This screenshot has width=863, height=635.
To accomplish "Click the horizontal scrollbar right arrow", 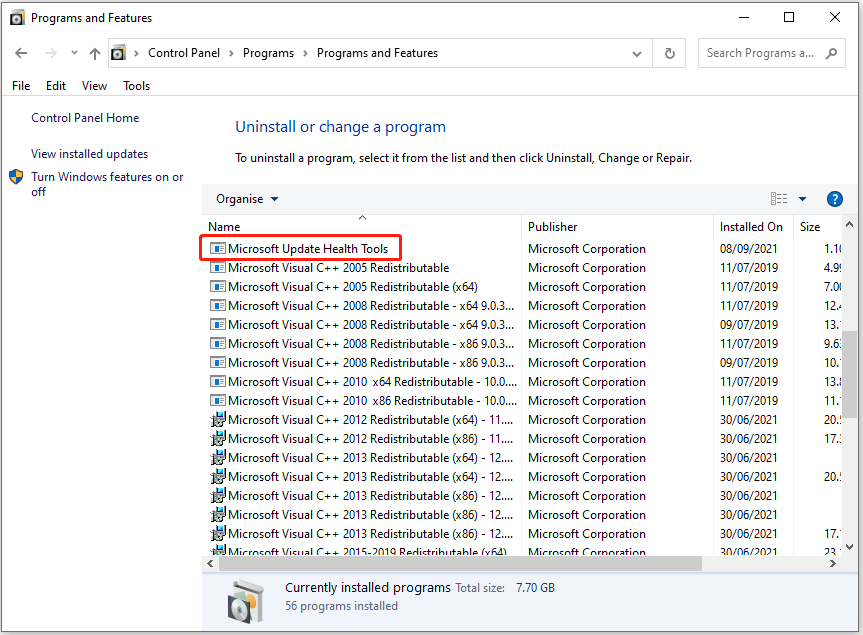I will click(x=832, y=564).
